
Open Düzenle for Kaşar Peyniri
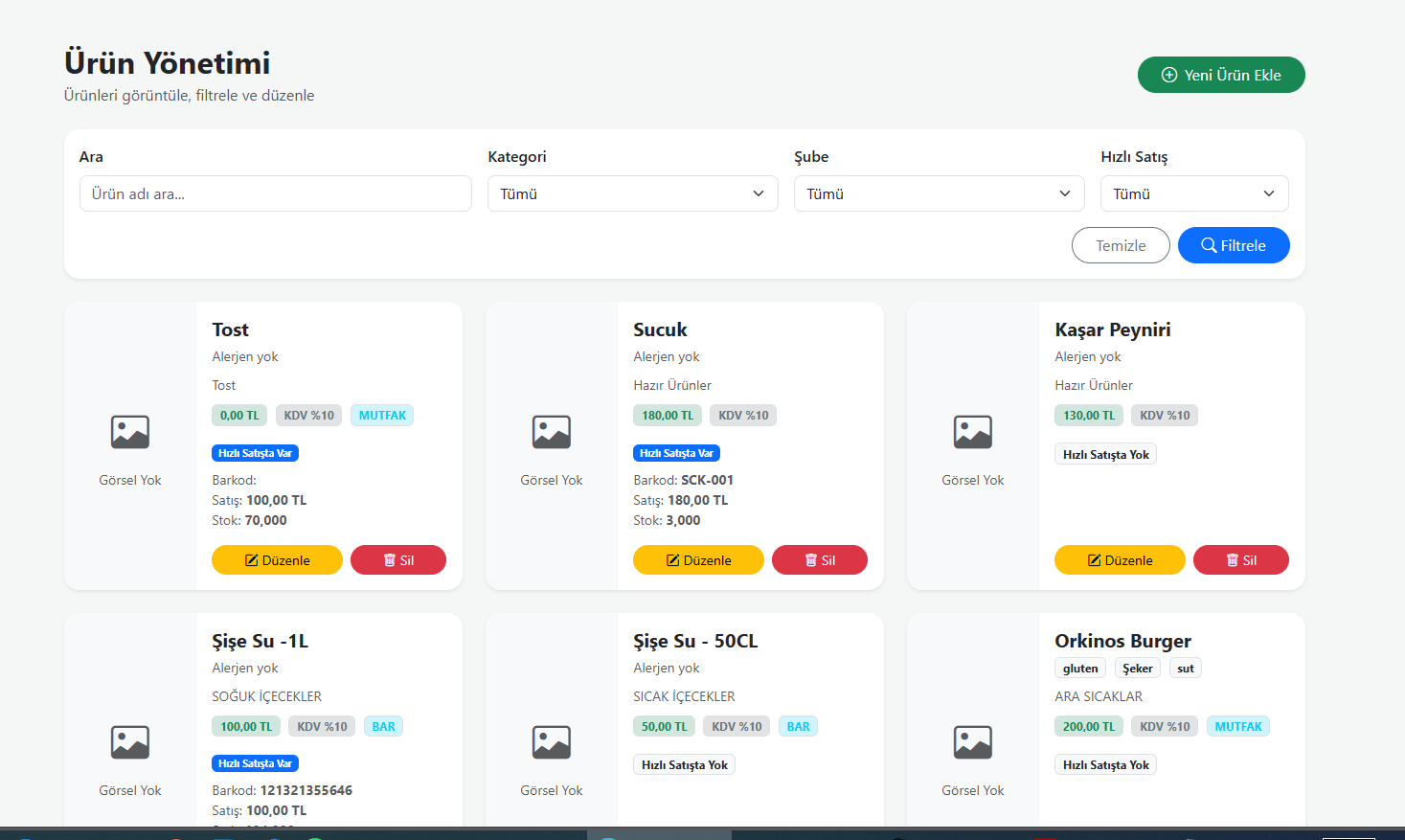click(1120, 560)
